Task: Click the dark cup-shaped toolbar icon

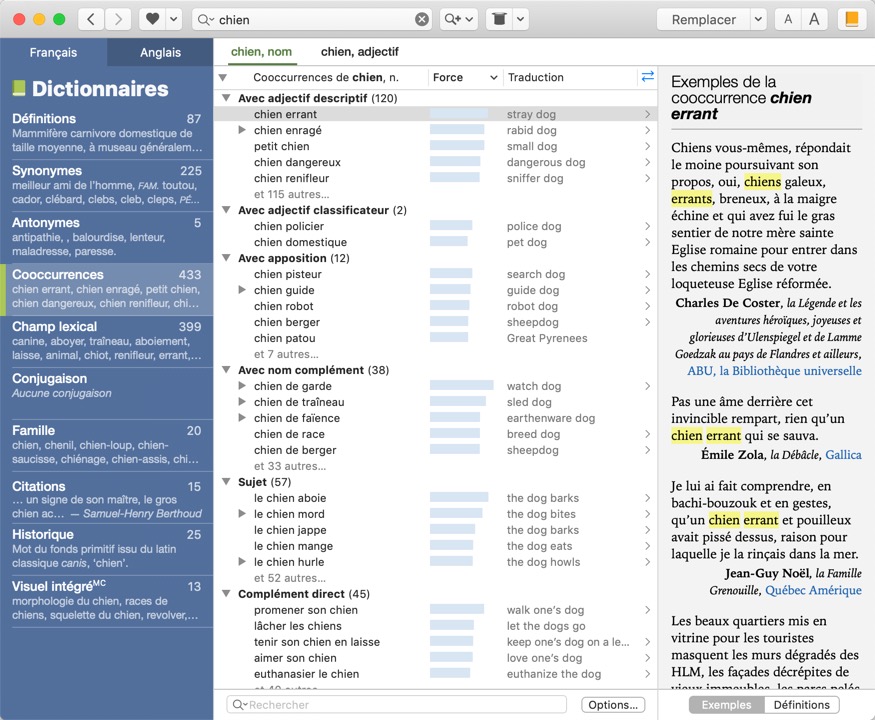Action: [x=499, y=20]
